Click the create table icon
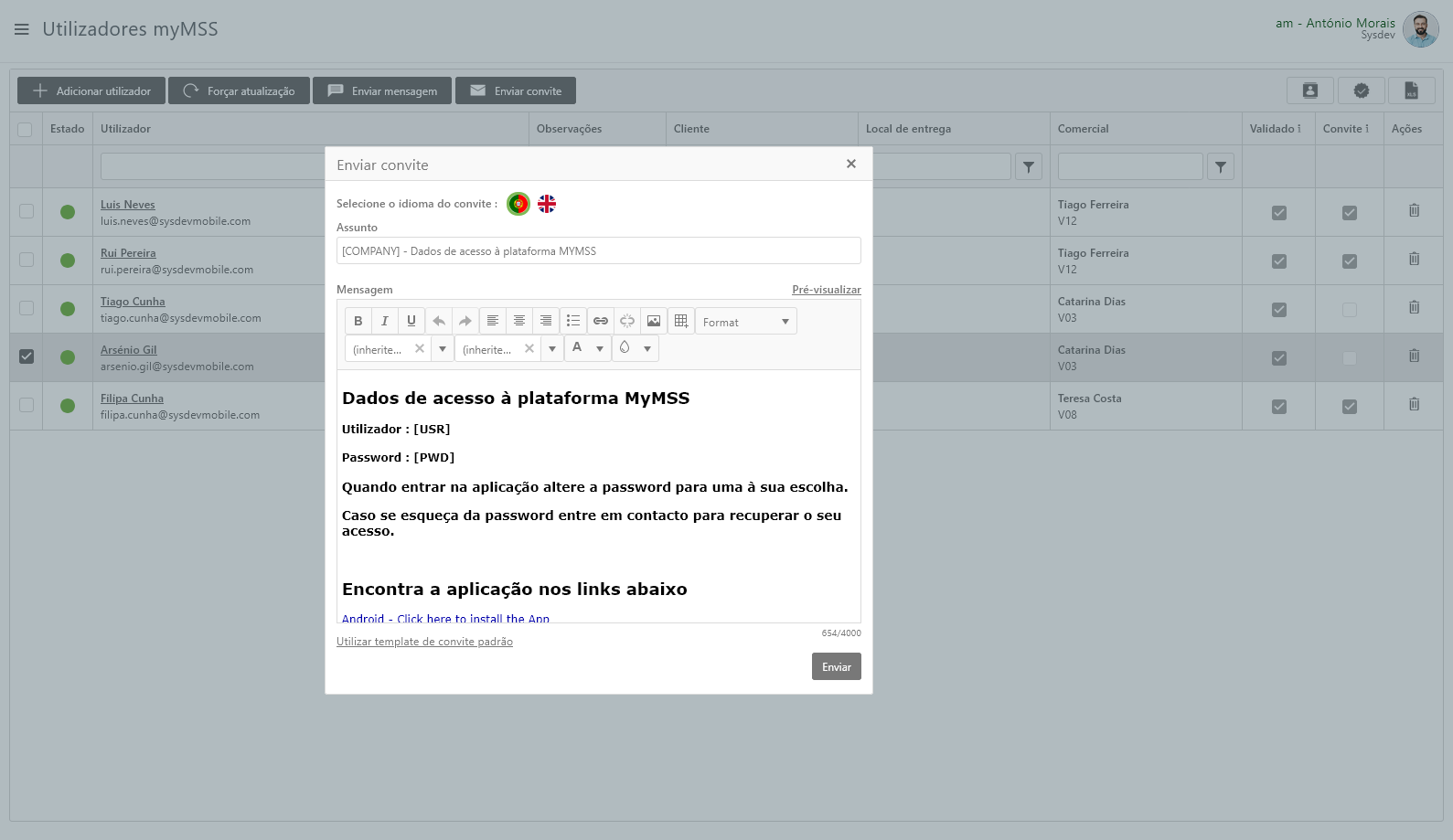The height and width of the screenshot is (840, 1453). [x=681, y=321]
